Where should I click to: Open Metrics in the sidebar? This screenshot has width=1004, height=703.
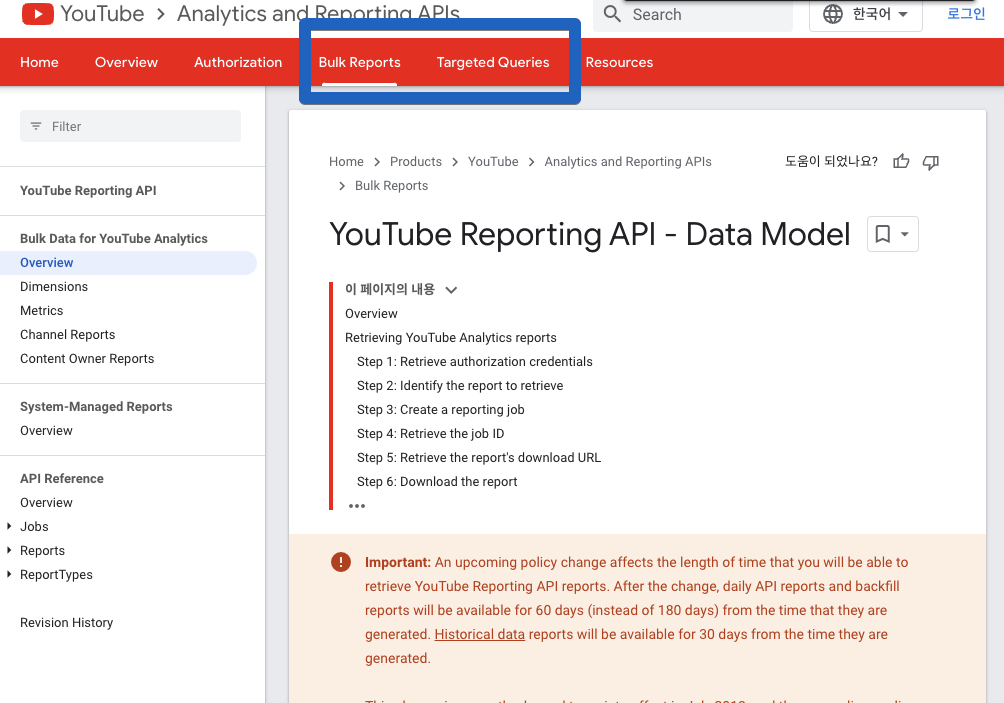42,311
